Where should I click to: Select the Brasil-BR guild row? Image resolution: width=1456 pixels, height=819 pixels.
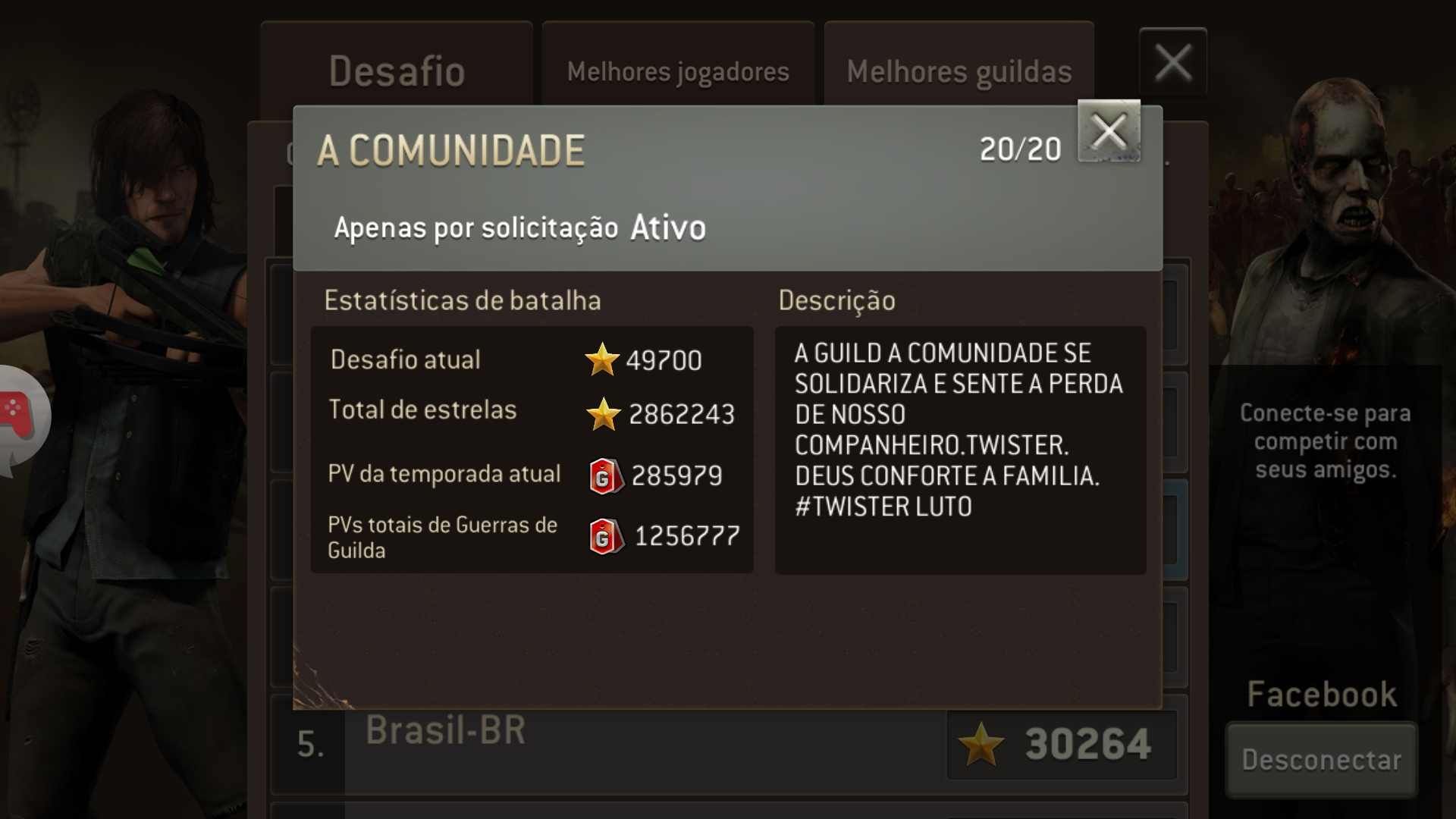tap(728, 744)
